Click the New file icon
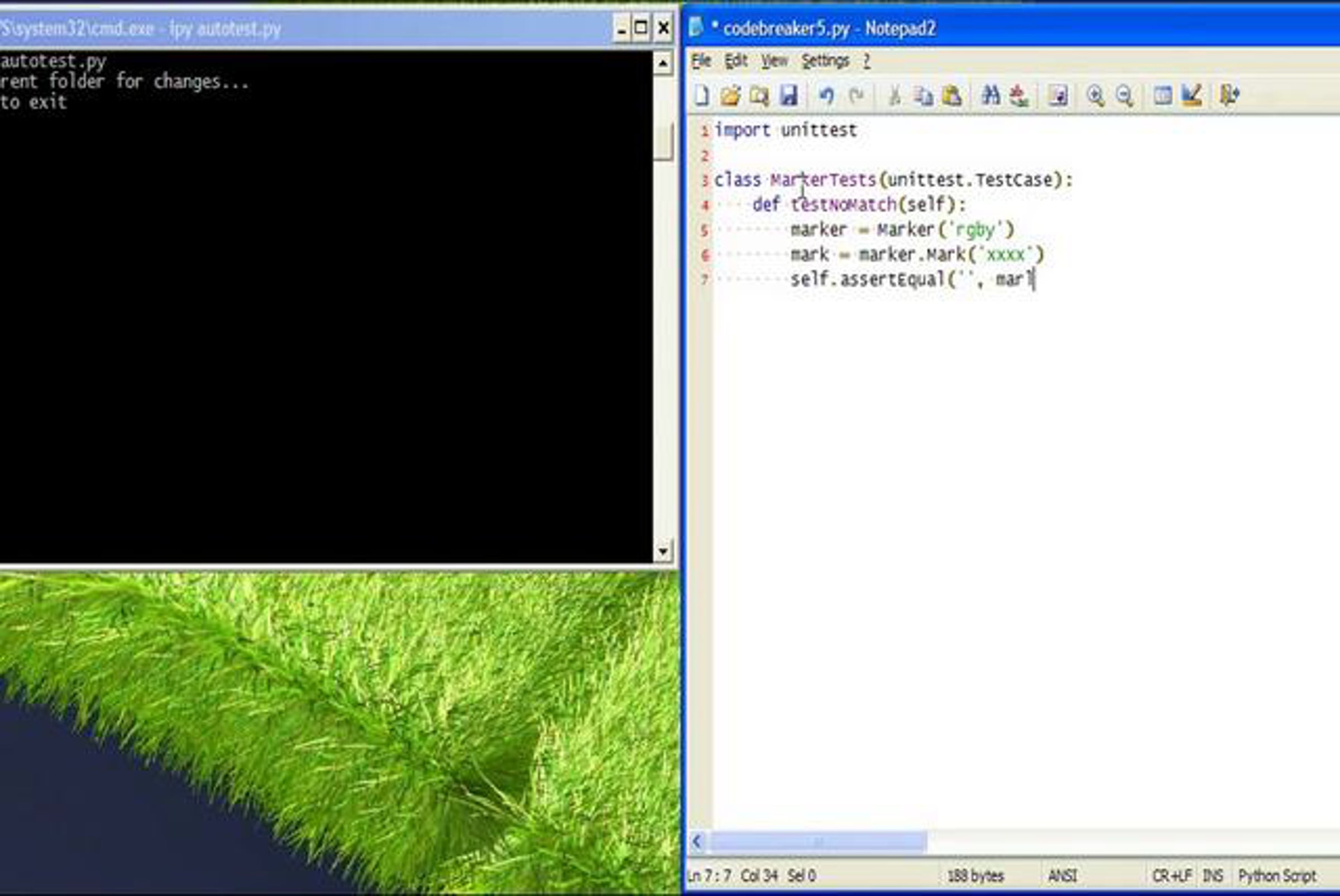The image size is (1340, 896). pos(702,95)
